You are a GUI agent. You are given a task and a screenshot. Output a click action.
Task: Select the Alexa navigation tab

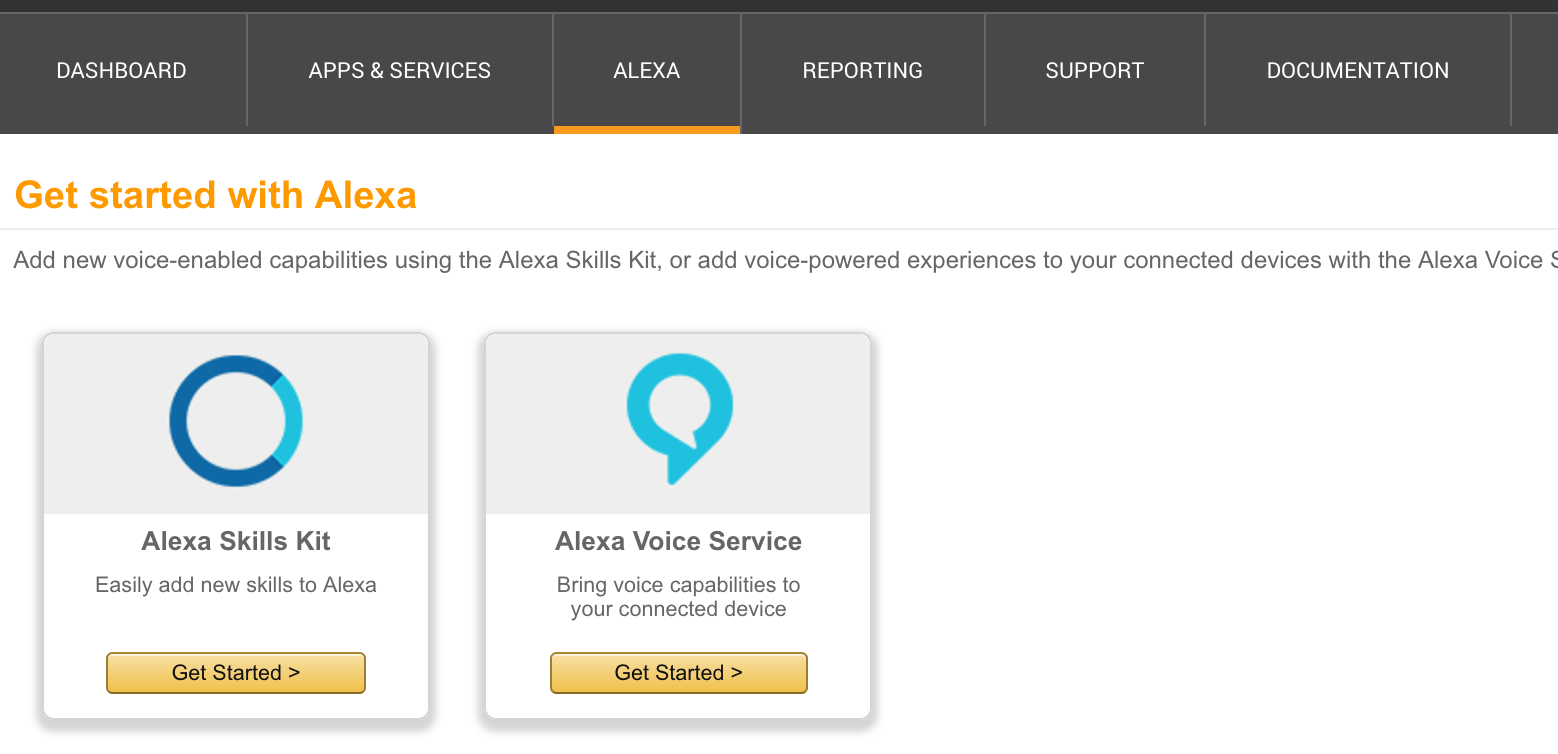[647, 71]
